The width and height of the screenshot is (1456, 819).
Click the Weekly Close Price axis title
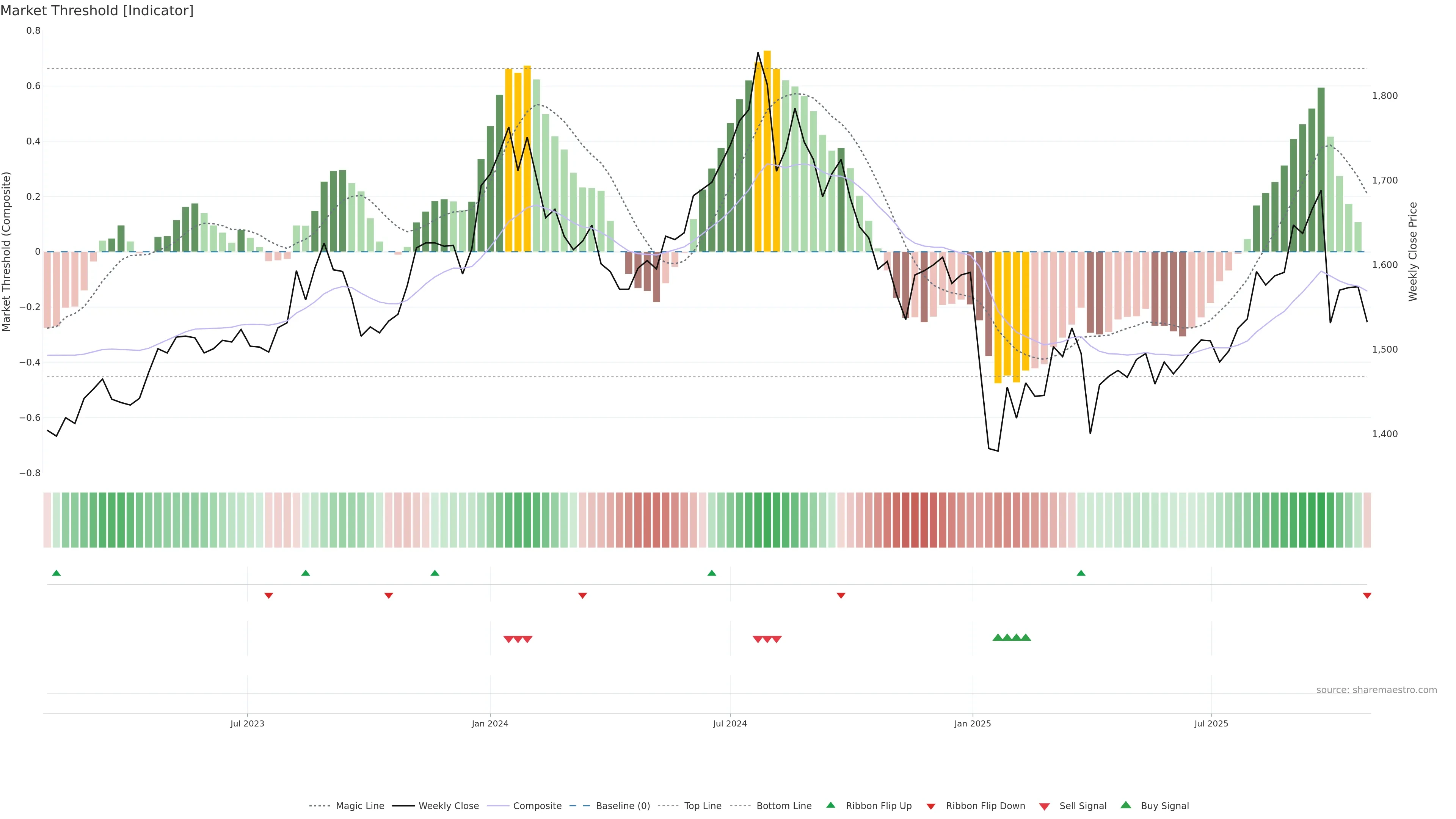pyautogui.click(x=1413, y=251)
